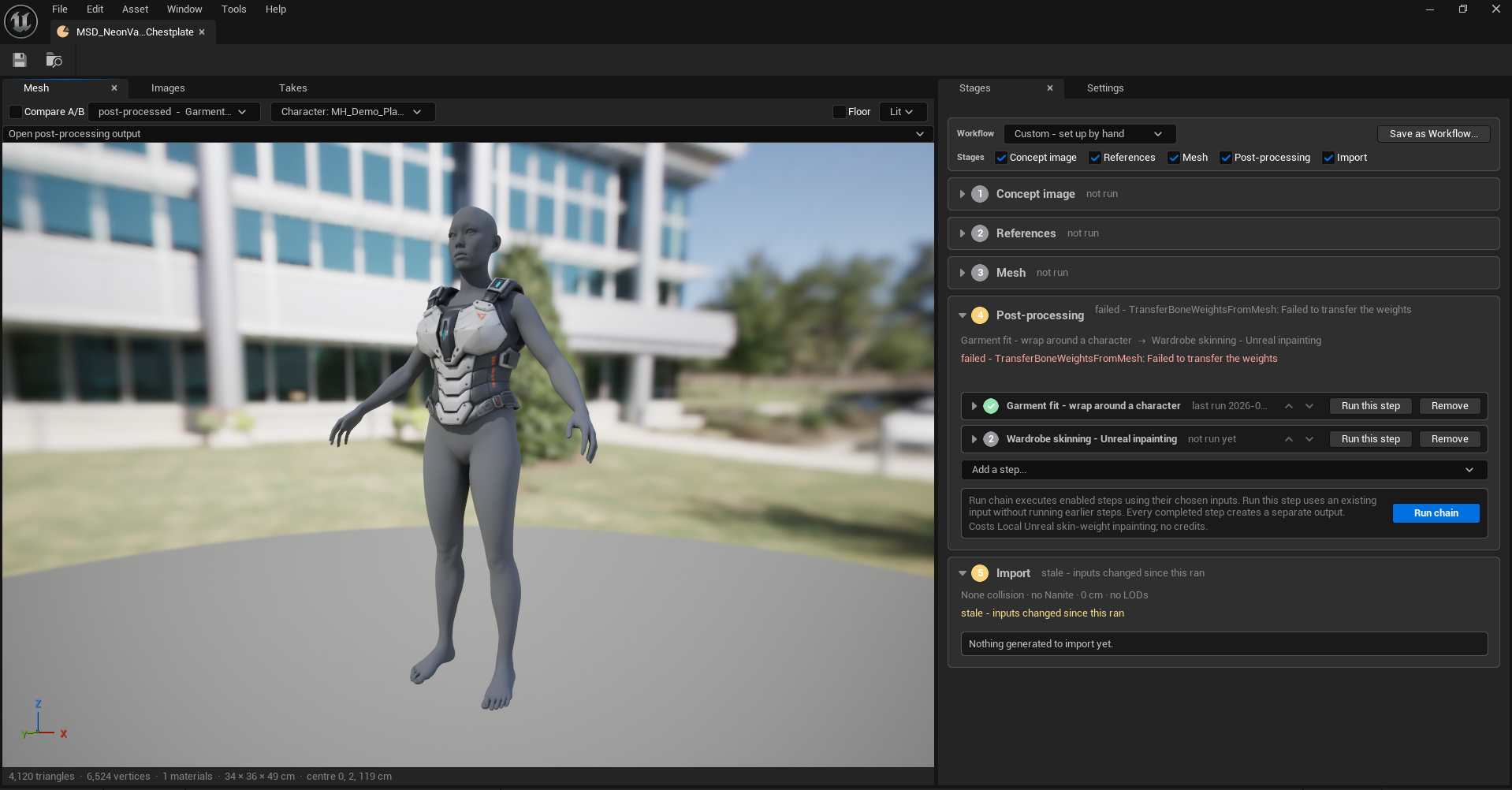Click the 4,120 triangles status text
Viewport: 1512px width, 790px height.
[x=42, y=777]
